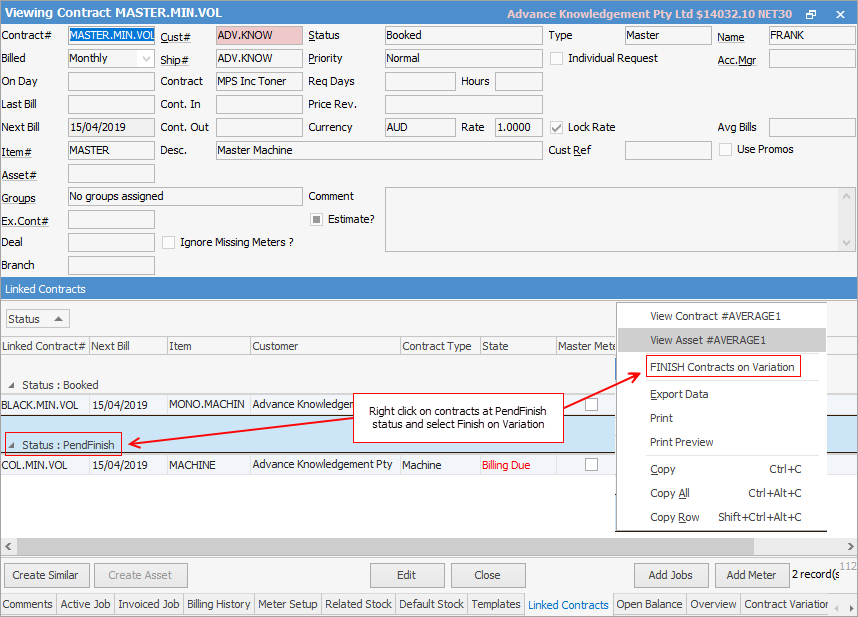Click the left arrow of the horizontal scrollbar
Viewport: 858px width, 617px height.
tap(8, 546)
